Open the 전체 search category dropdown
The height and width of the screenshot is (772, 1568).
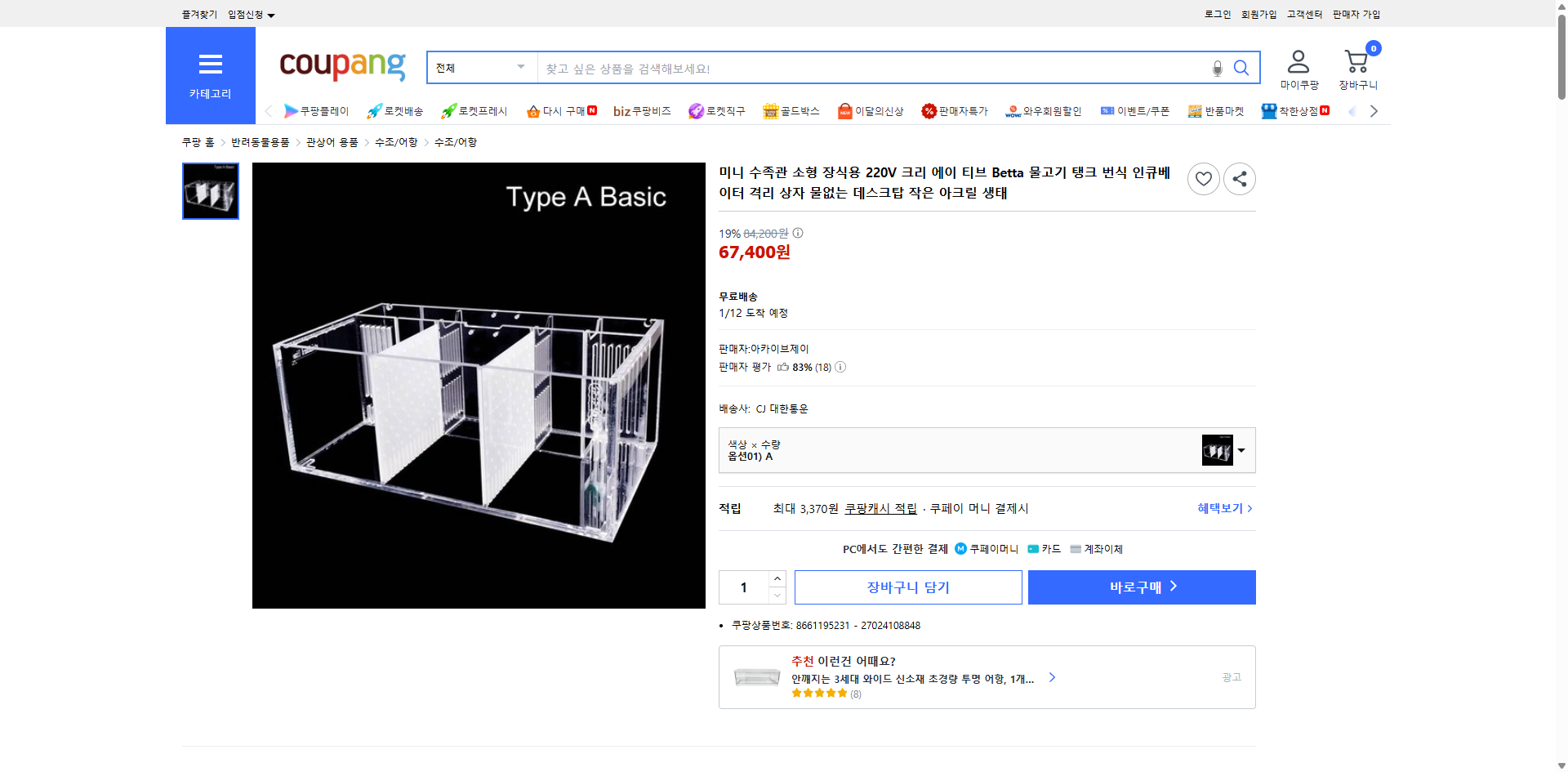(x=481, y=68)
